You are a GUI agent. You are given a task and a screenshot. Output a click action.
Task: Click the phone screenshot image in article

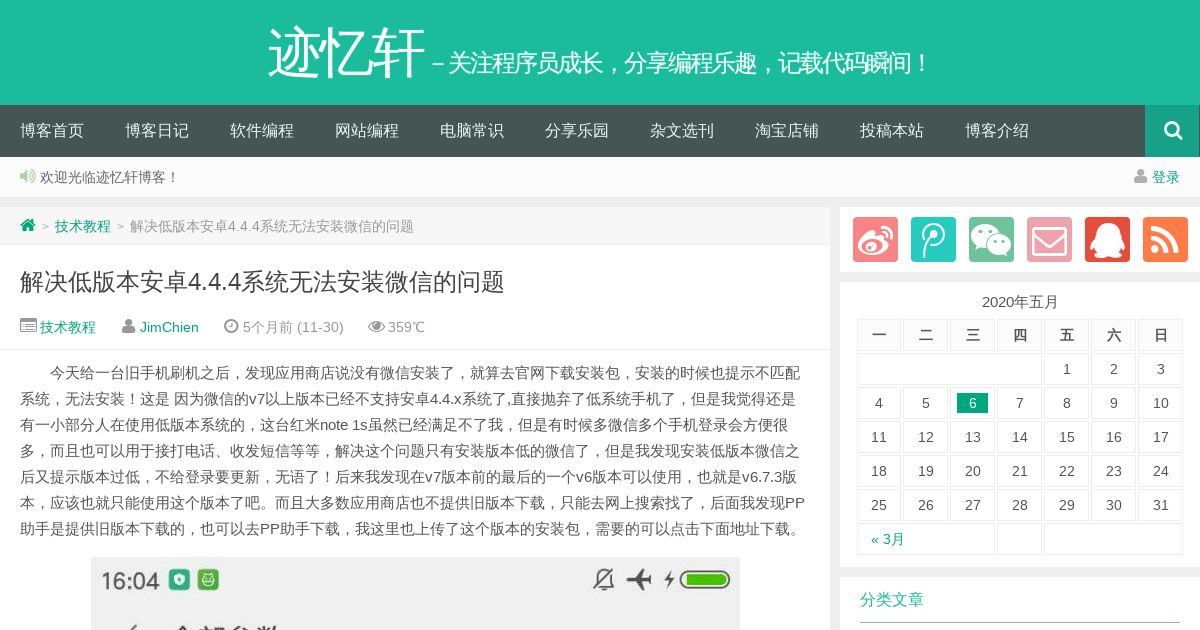pyautogui.click(x=415, y=593)
